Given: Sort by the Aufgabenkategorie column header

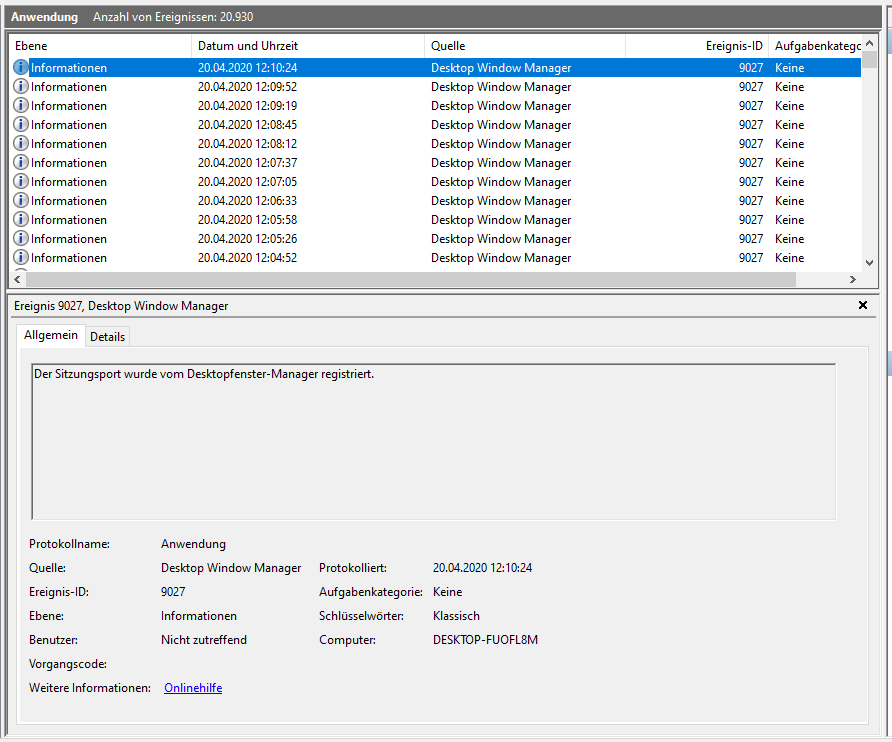Looking at the screenshot, I should pyautogui.click(x=815, y=46).
